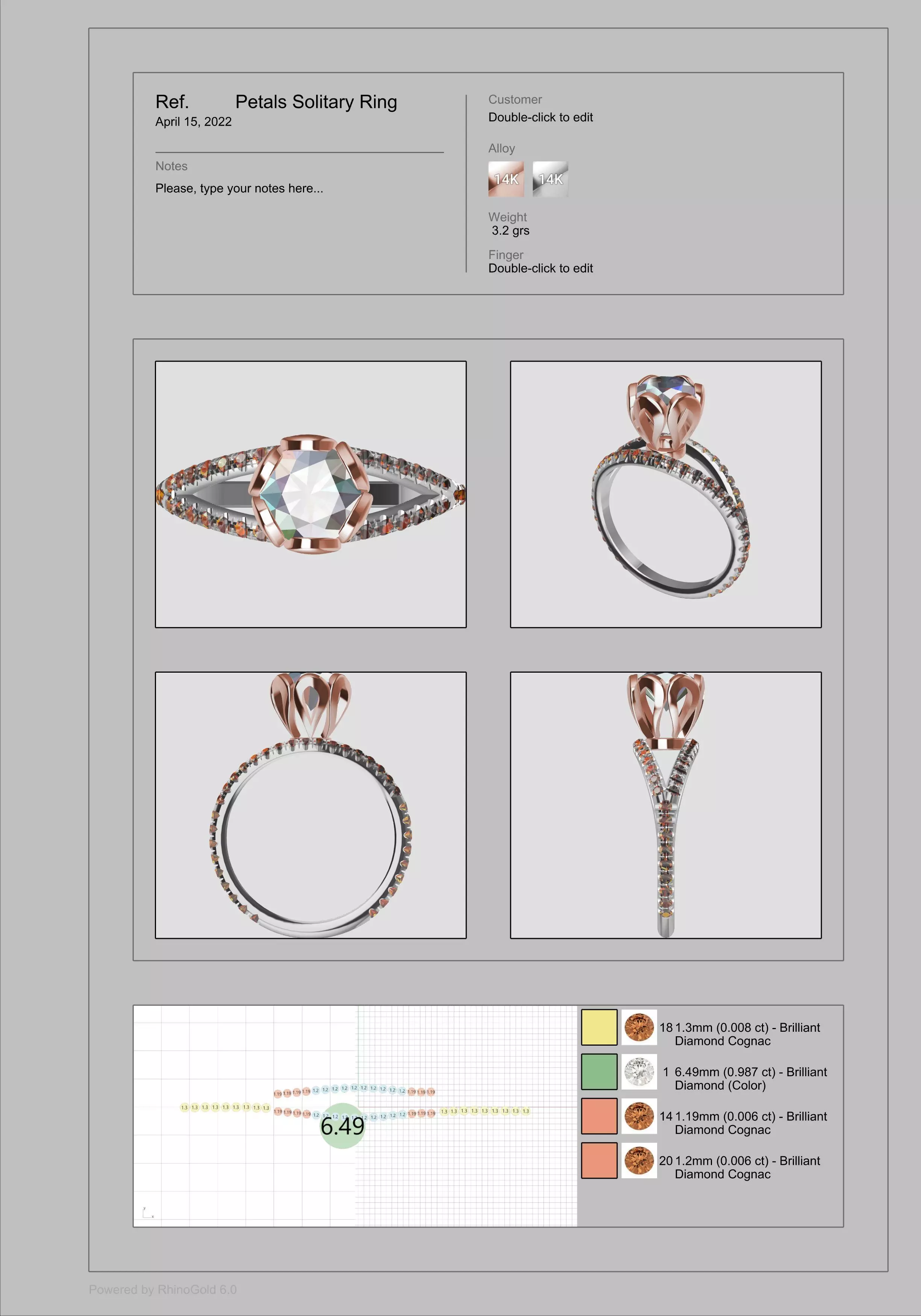Click the rose gold 14K alloy icon

[506, 179]
